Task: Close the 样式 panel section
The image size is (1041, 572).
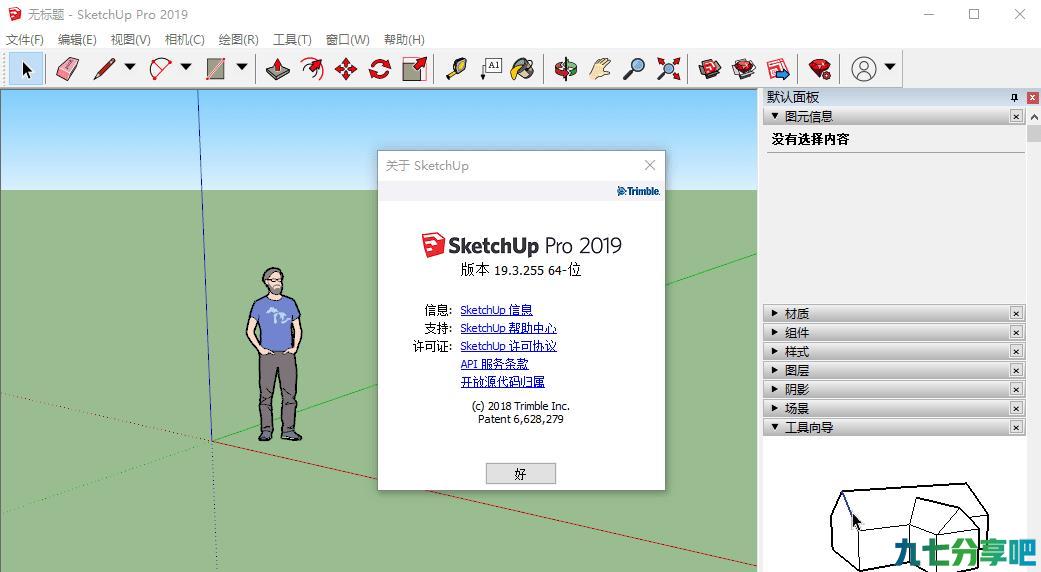Action: (x=1016, y=351)
